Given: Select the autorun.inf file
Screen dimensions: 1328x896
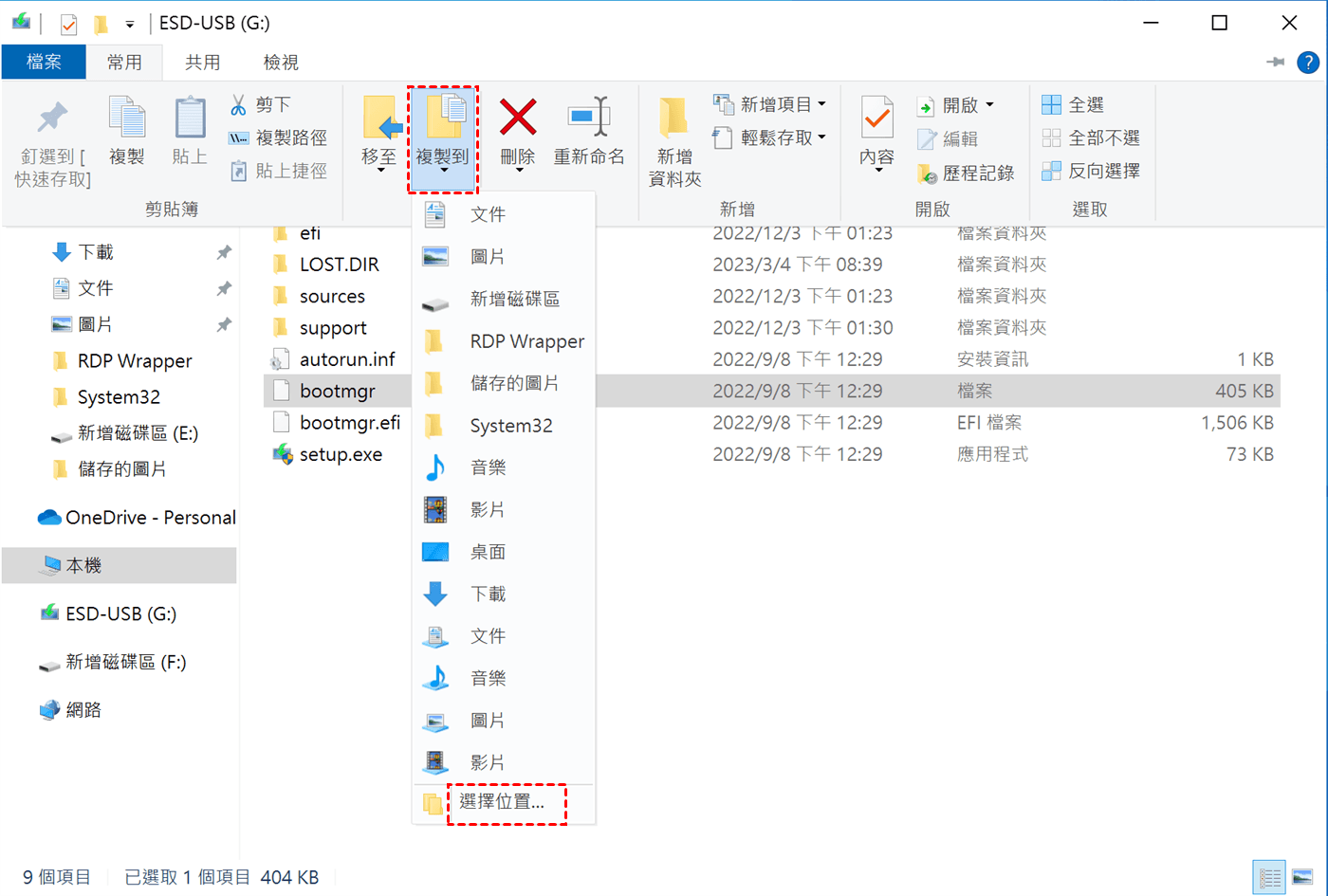Looking at the screenshot, I should click(332, 359).
